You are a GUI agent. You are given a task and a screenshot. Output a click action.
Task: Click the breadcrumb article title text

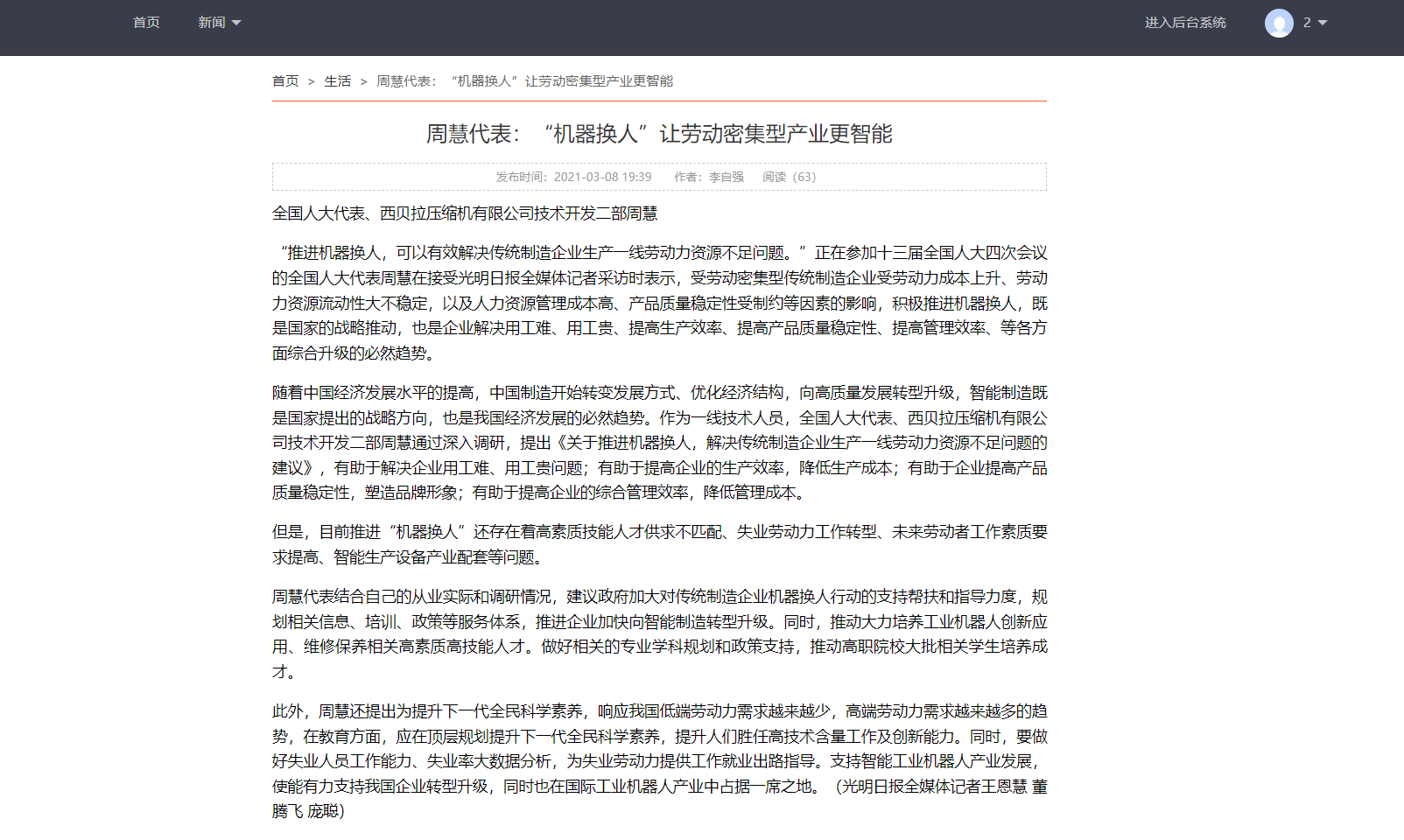[525, 81]
